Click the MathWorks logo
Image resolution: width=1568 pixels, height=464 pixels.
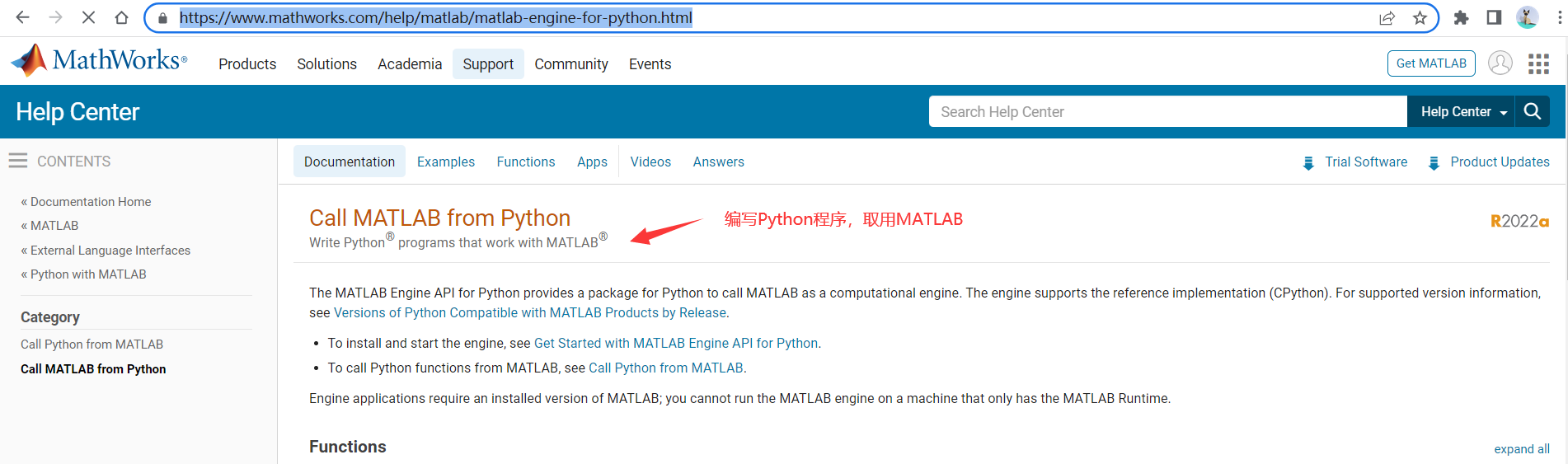[99, 60]
